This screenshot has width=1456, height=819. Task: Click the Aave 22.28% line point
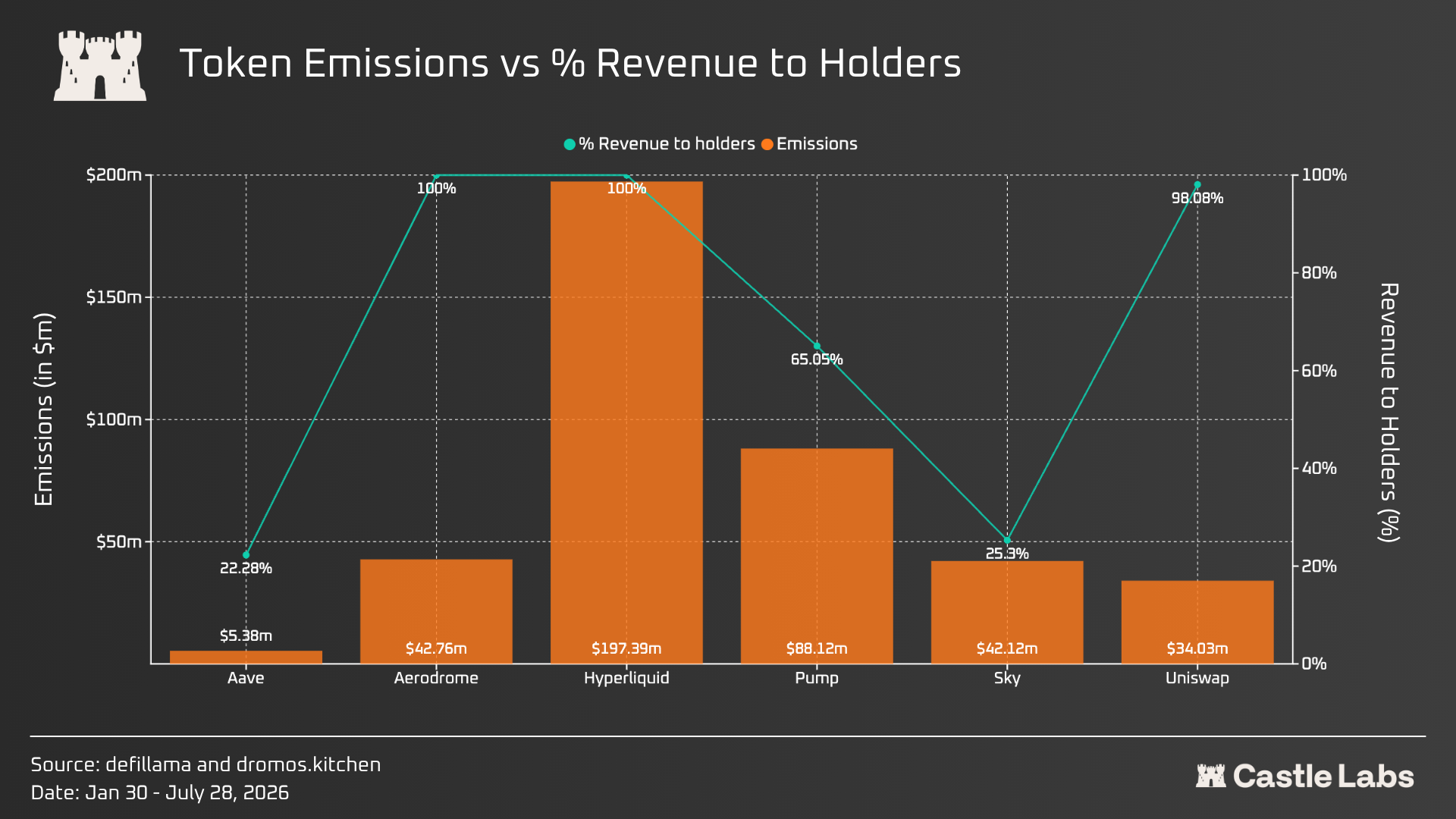[246, 555]
